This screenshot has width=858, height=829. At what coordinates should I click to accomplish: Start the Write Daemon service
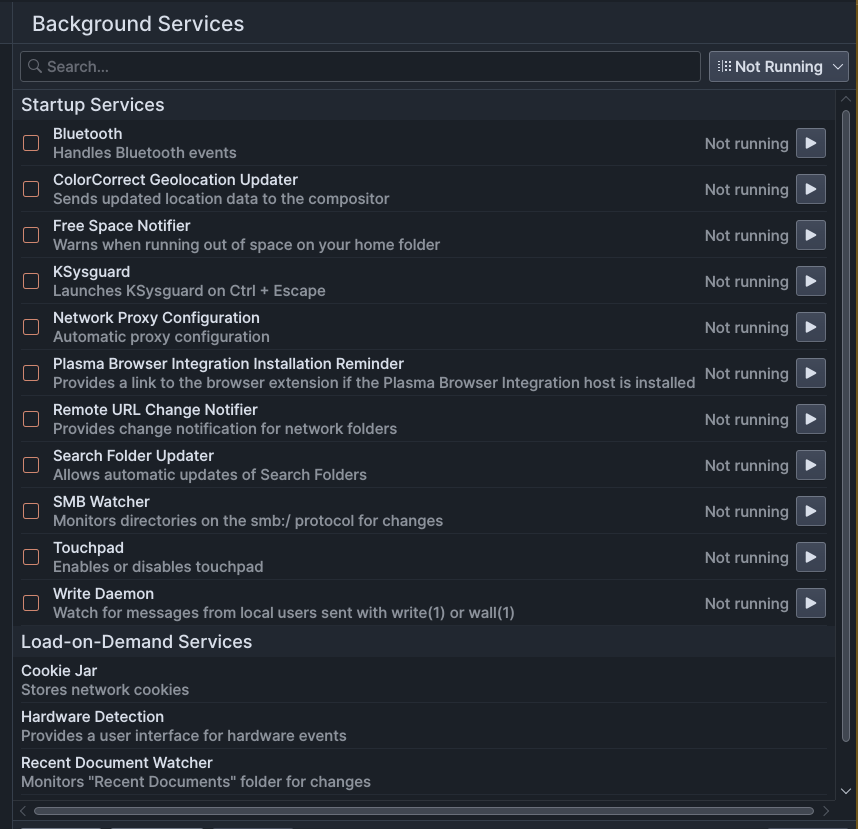point(810,603)
